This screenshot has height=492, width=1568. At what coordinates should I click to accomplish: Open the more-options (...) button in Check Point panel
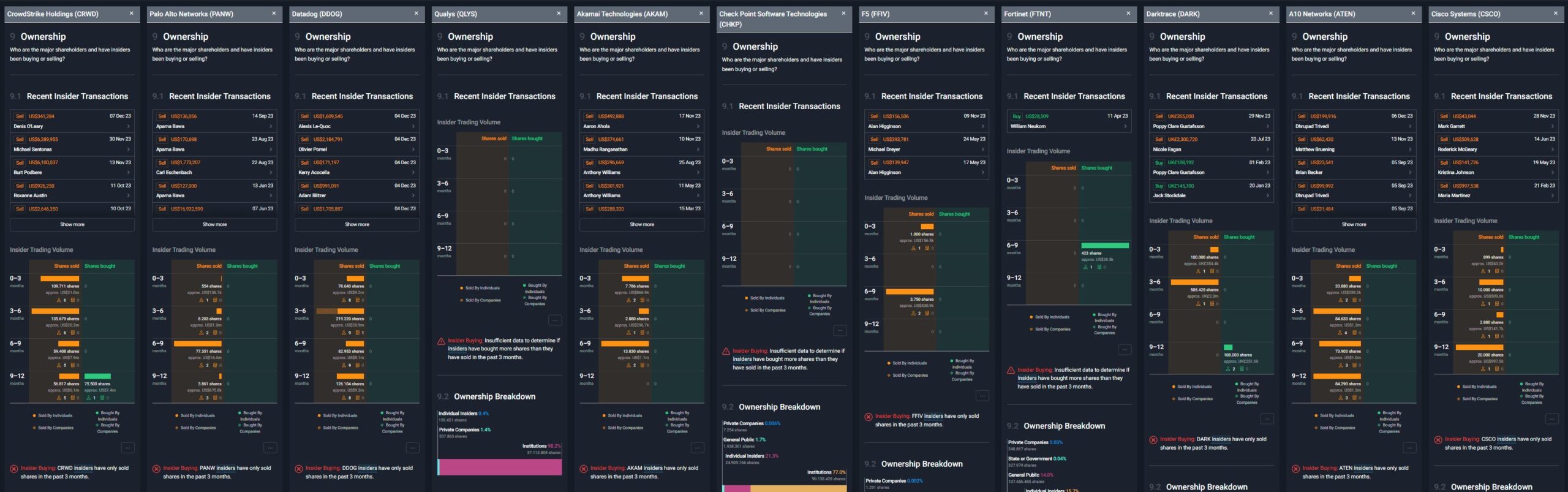coord(840,331)
